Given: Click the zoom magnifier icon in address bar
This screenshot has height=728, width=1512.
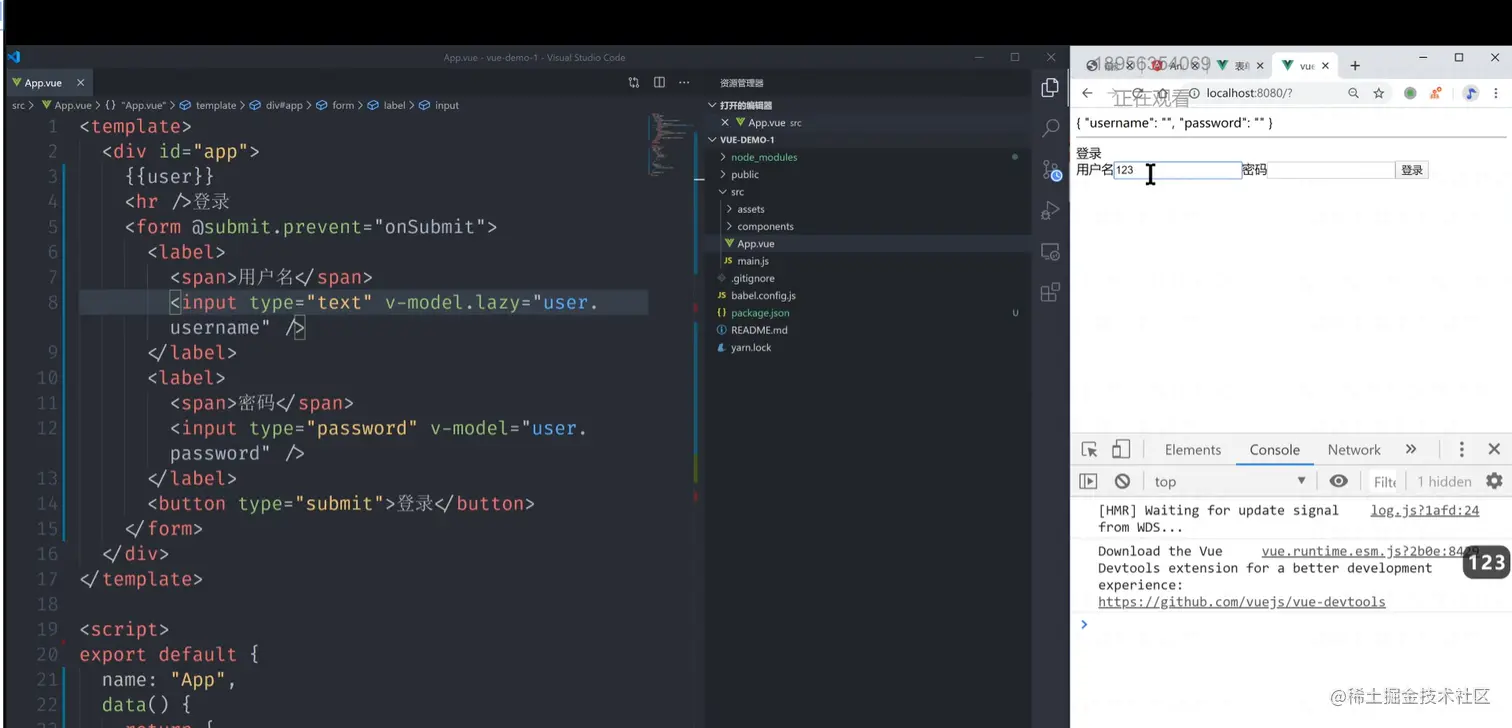Looking at the screenshot, I should pos(1353,93).
